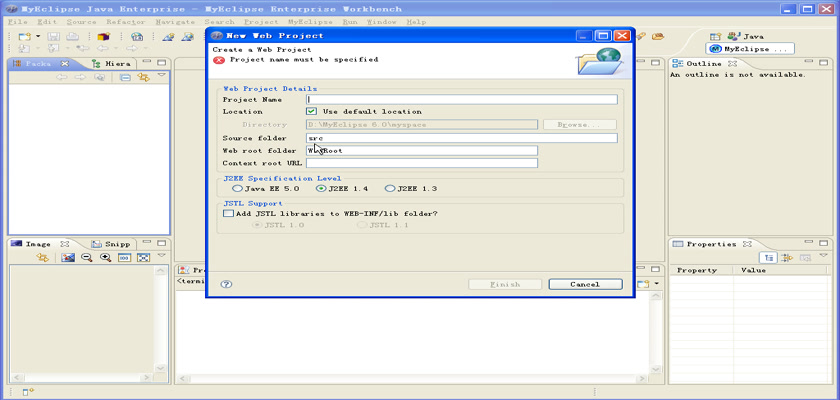Click the New wizard toolbar icon
840x400 pixels.
point(25,36)
